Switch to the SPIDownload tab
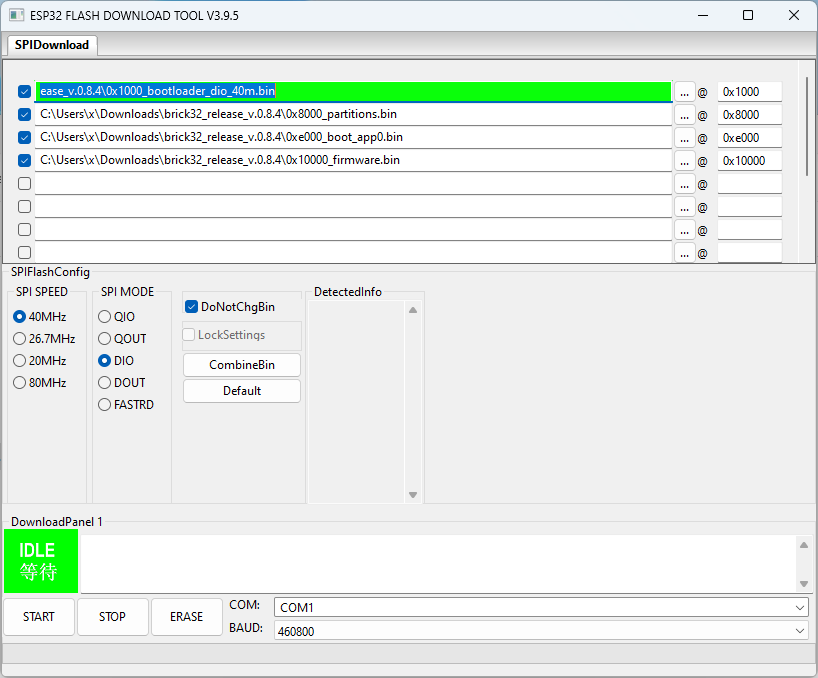The width and height of the screenshot is (818, 678). pyautogui.click(x=52, y=45)
